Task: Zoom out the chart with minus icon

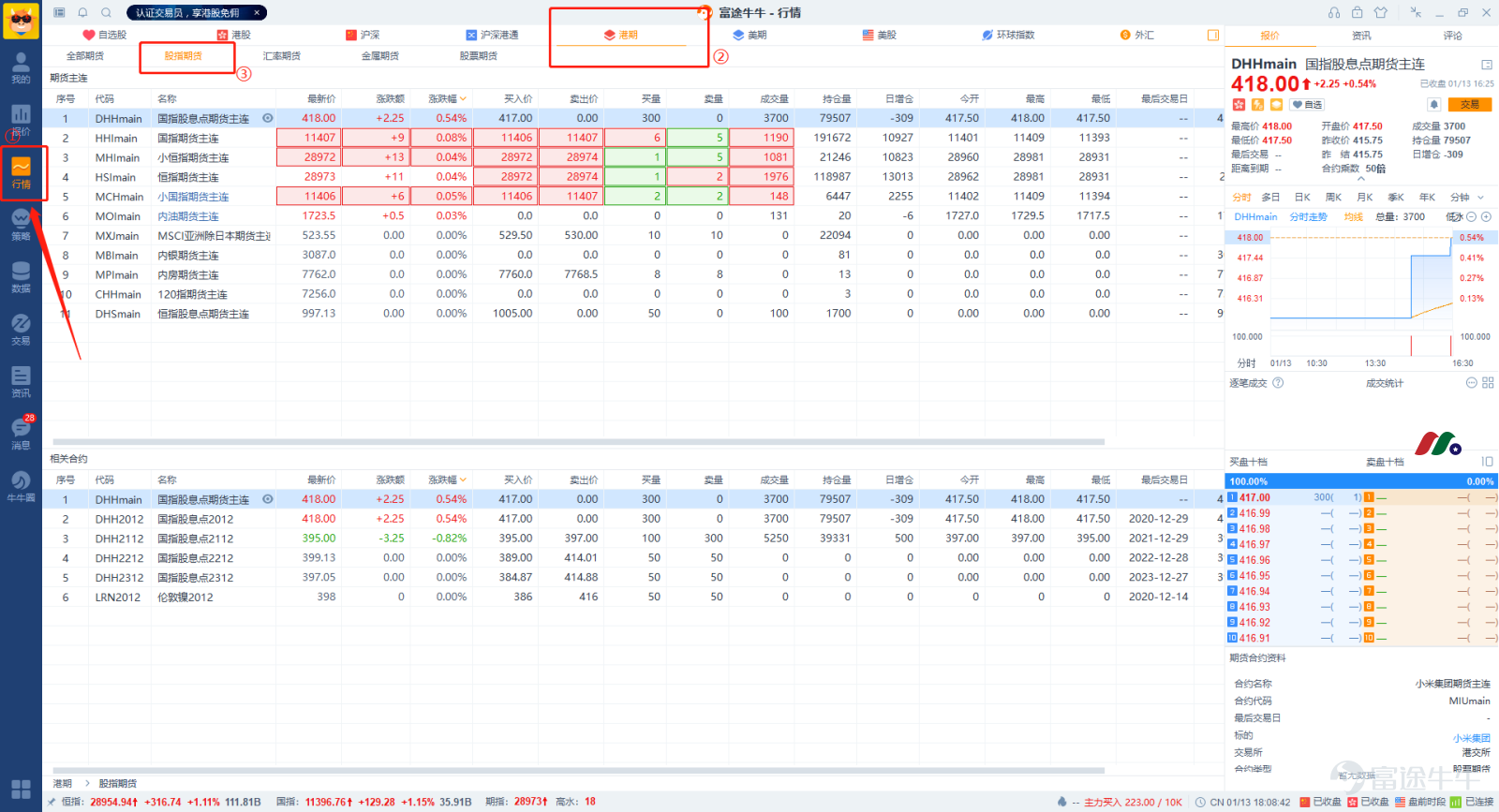Action: point(1472,216)
